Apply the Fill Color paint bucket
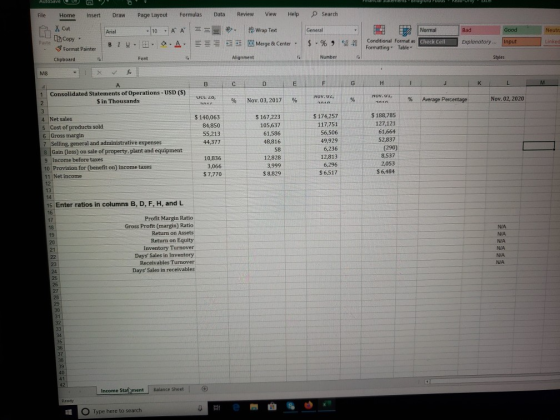Viewport: 560px width, 420px height. (x=164, y=44)
